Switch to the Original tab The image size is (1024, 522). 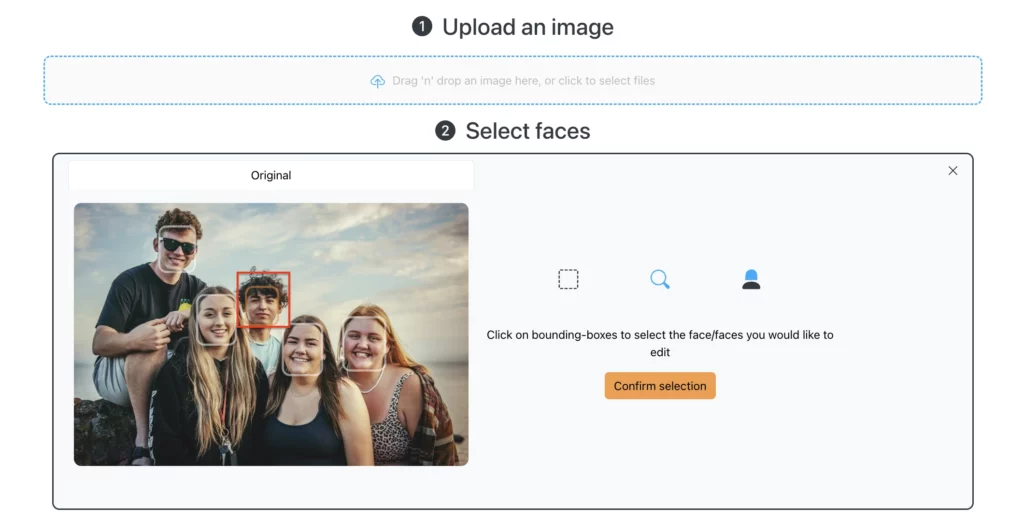coord(271,175)
